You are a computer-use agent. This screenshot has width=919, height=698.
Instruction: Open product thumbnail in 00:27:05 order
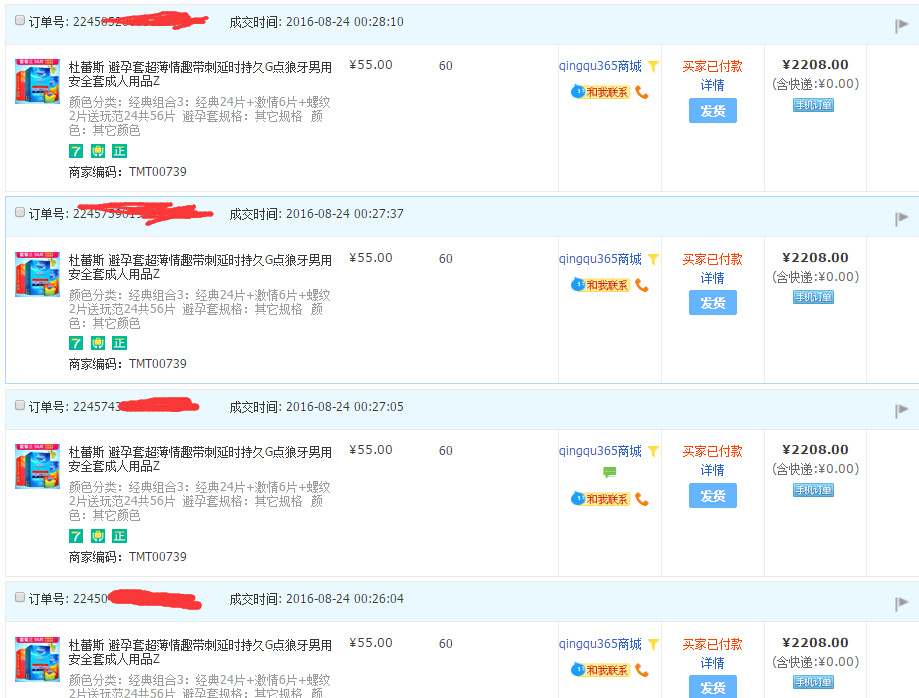coord(38,466)
